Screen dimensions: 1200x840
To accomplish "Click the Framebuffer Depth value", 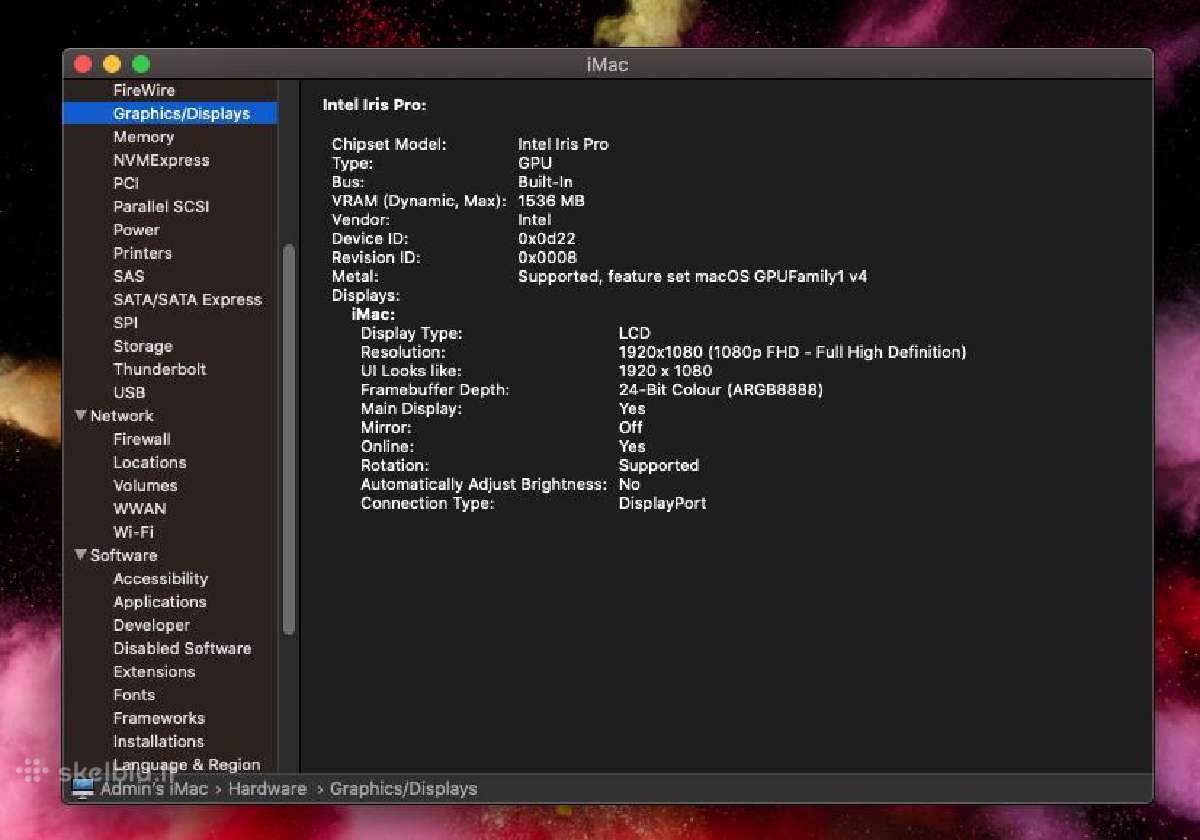I will [x=720, y=390].
